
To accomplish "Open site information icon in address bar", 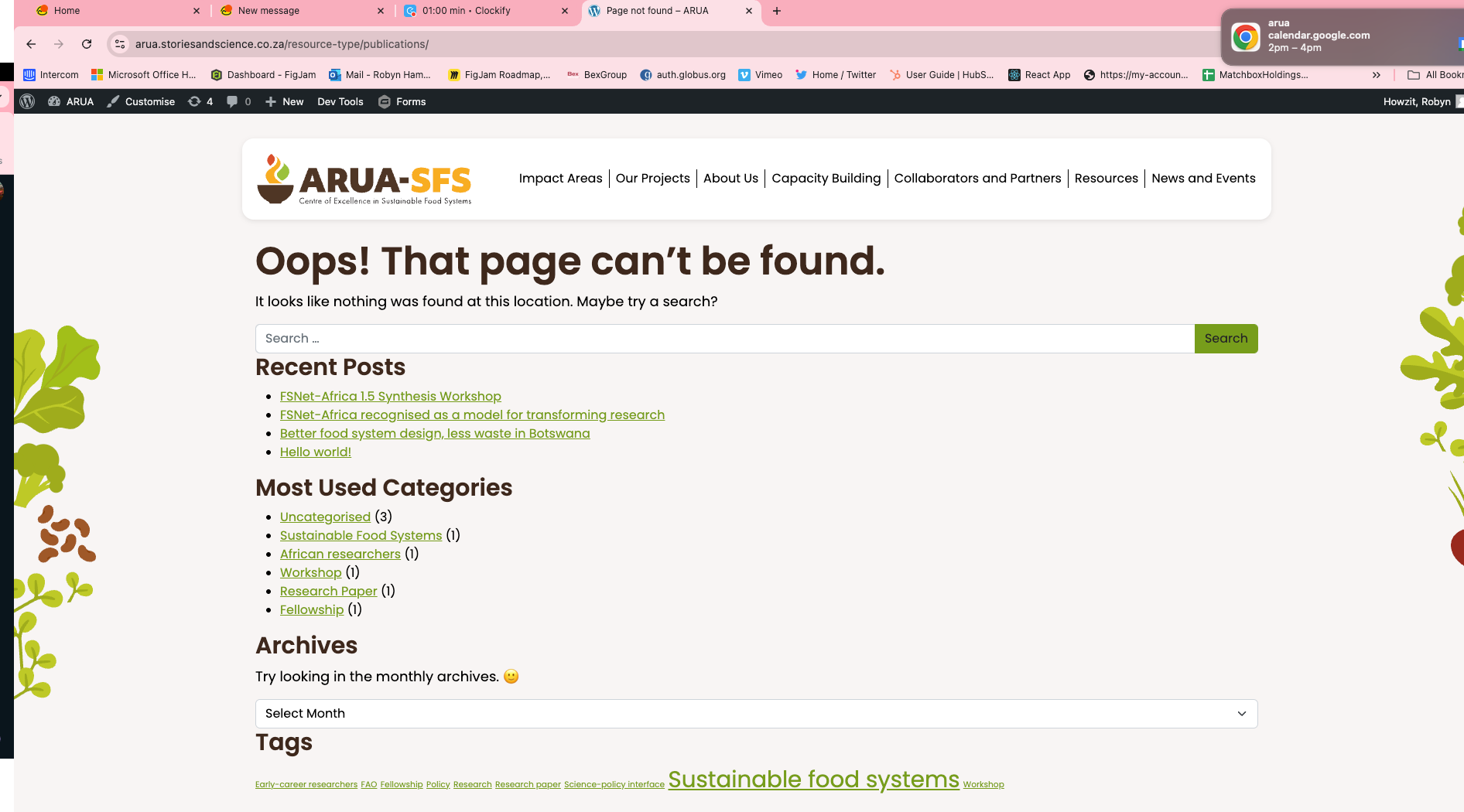I will coord(120,44).
